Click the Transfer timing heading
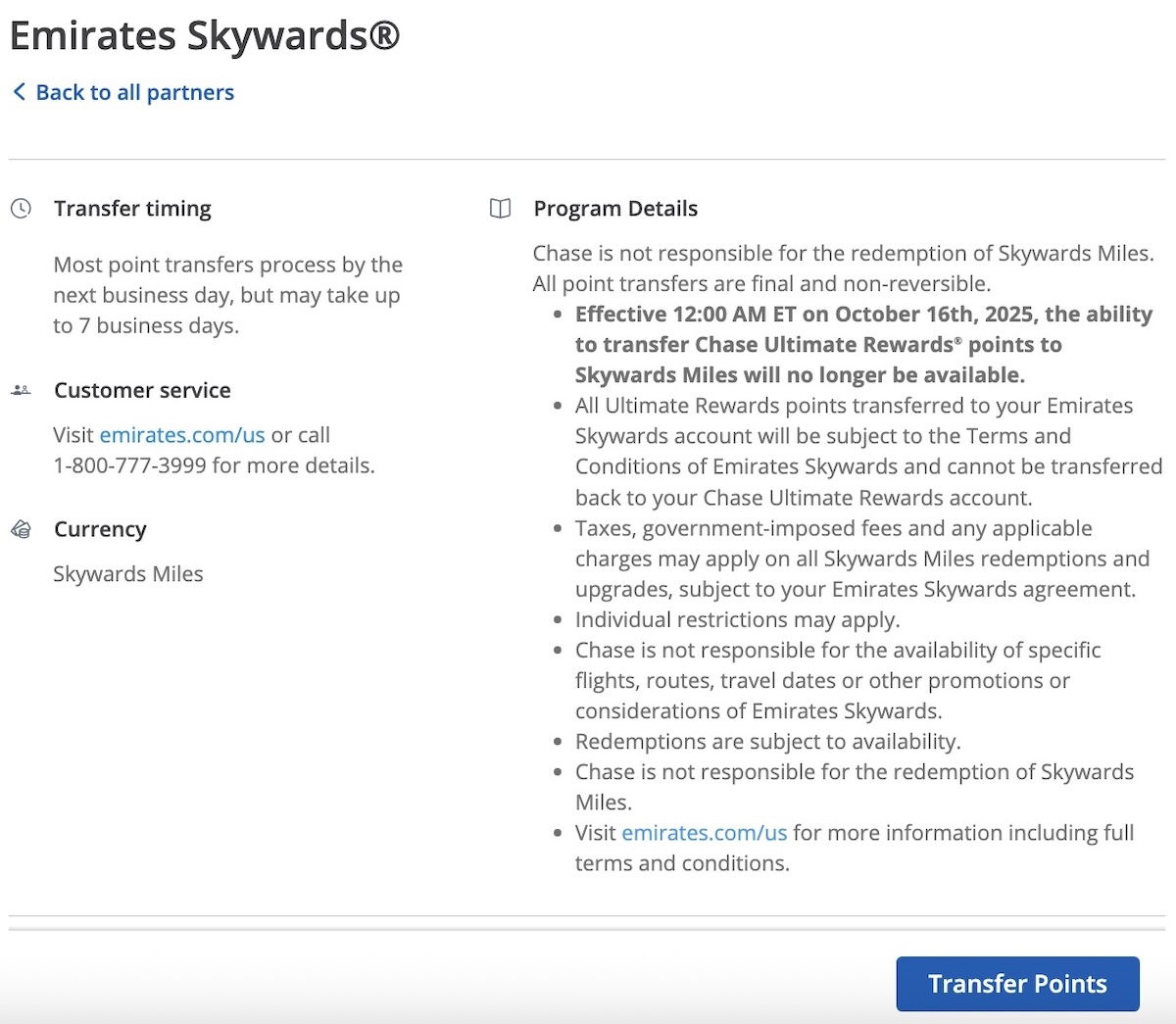The width and height of the screenshot is (1176, 1024). point(133,209)
